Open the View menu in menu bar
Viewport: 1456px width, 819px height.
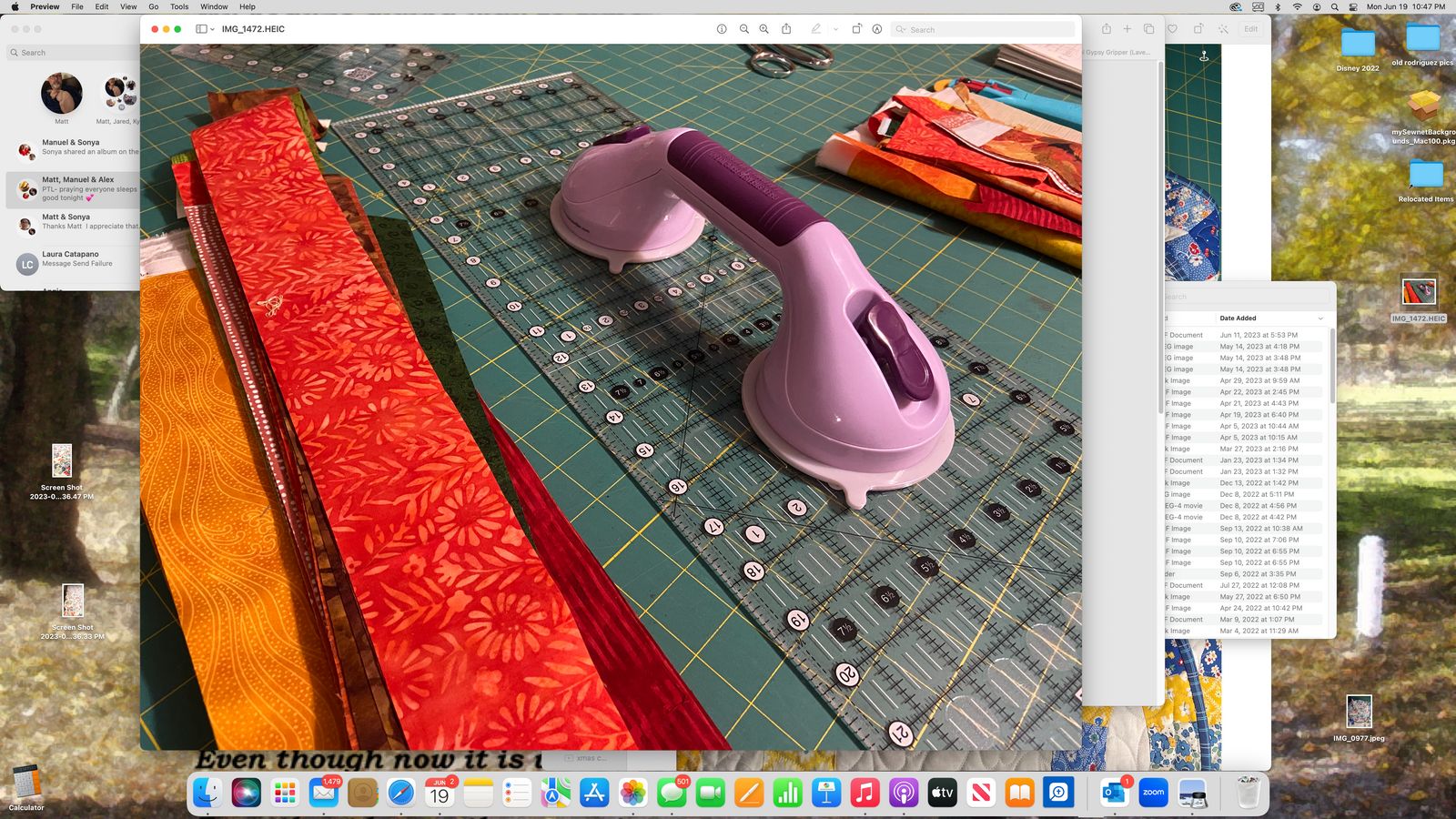128,6
